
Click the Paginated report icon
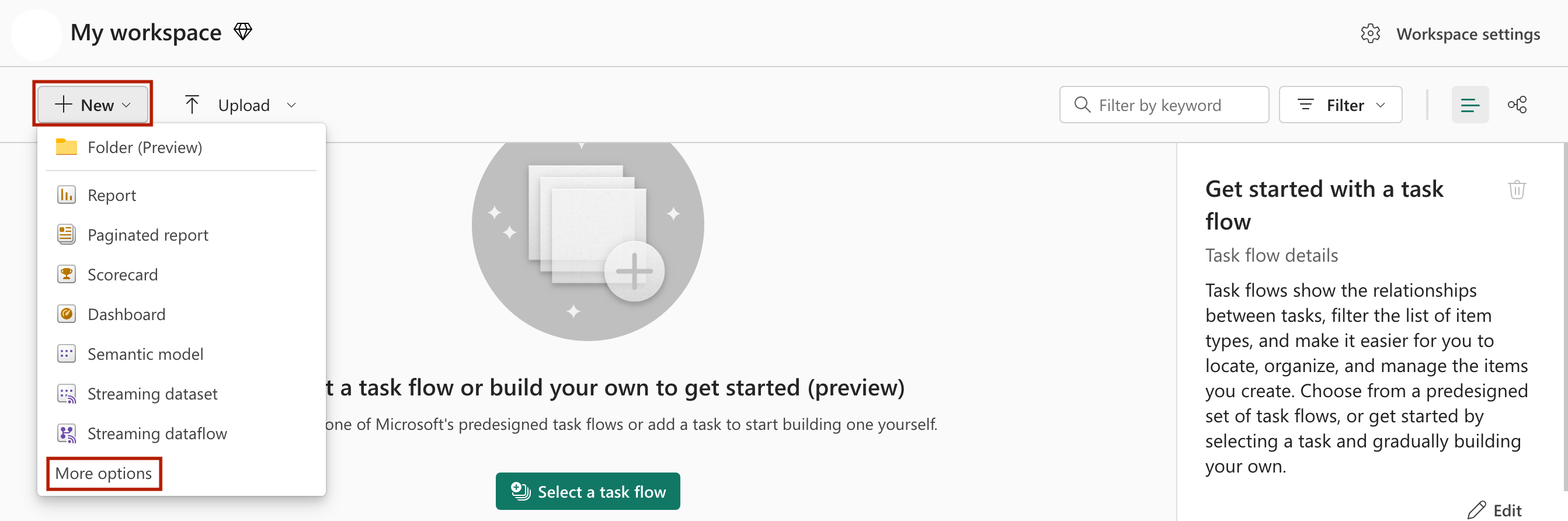coord(67,234)
